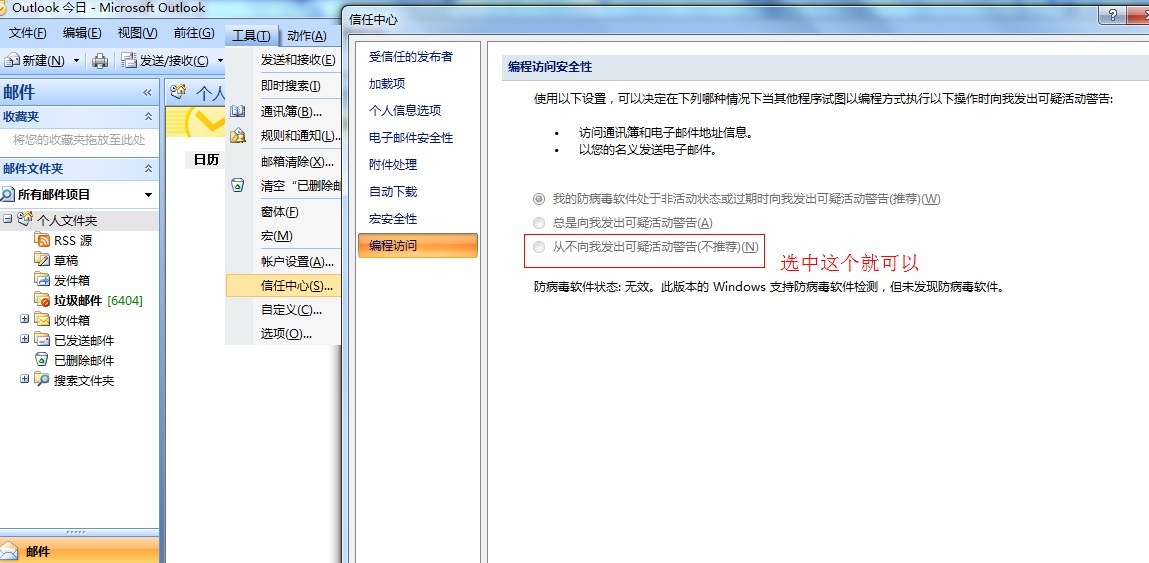
Task: Open the Go menu
Action: point(194,33)
